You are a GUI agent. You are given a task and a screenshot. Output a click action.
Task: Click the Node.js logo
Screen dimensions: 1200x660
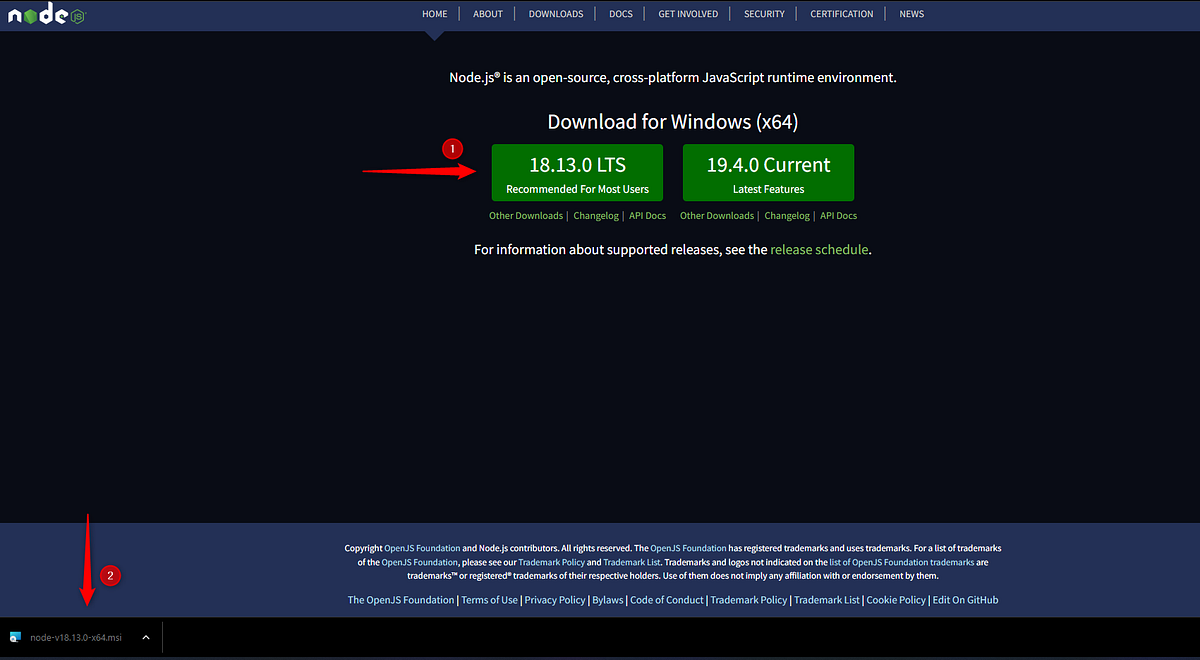(x=45, y=15)
